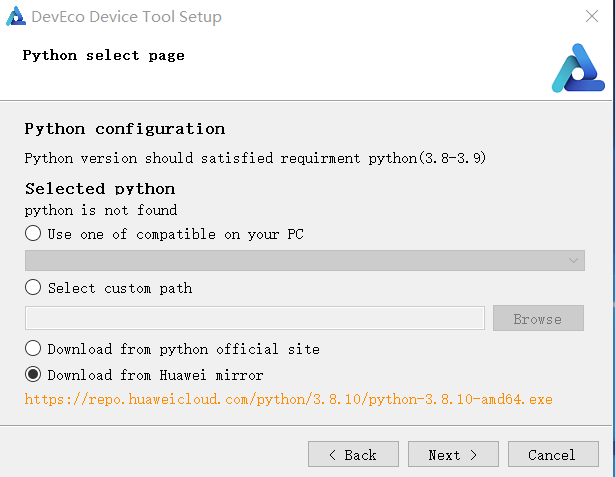615x477 pixels.
Task: Click the large DevEco logo in the header
Action: pyautogui.click(x=578, y=69)
